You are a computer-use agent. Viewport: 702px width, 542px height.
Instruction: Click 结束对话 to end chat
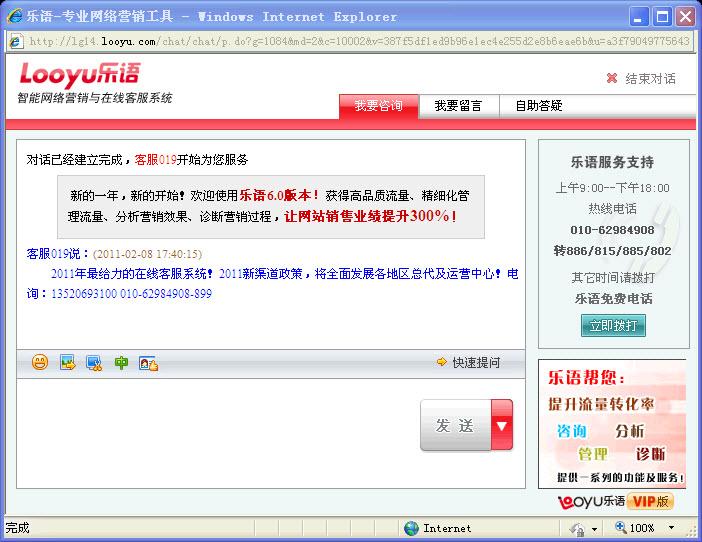tap(651, 79)
